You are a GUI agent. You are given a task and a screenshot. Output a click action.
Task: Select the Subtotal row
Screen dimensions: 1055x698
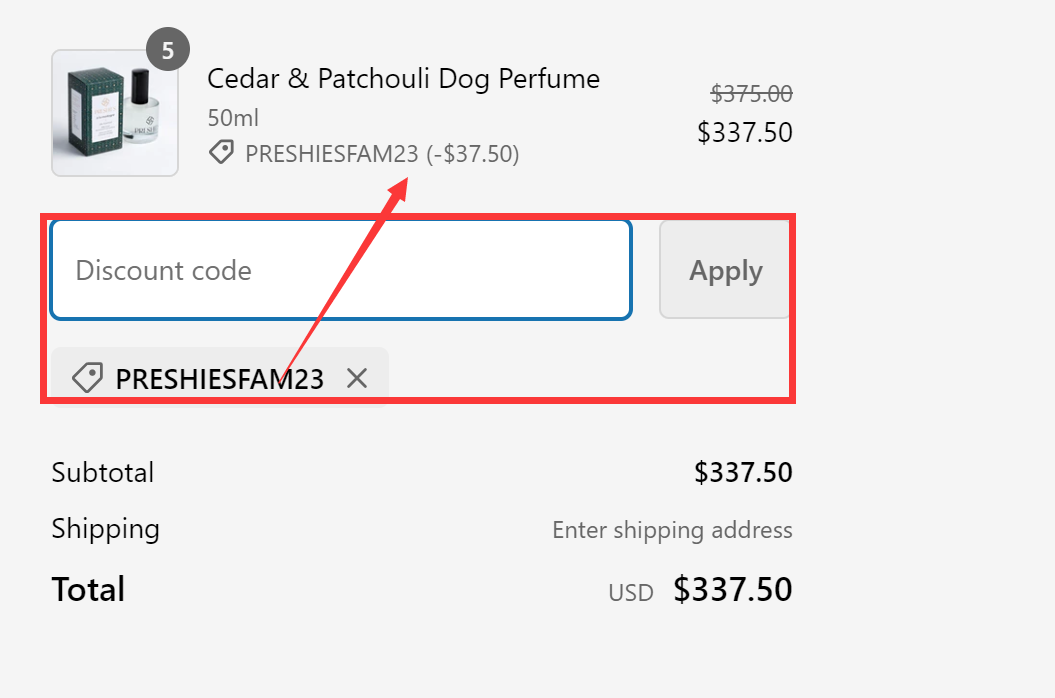(x=102, y=472)
